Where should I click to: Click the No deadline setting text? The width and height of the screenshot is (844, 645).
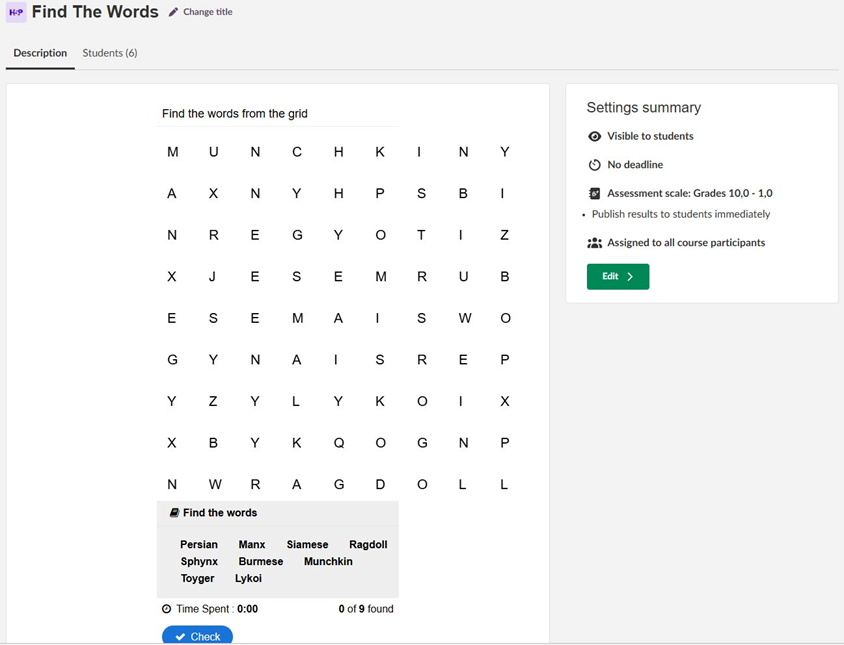[x=635, y=165]
